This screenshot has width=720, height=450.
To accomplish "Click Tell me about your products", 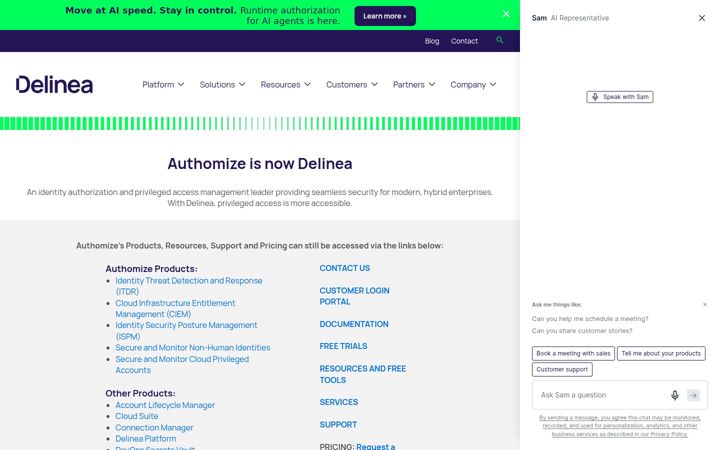I will 661,354.
